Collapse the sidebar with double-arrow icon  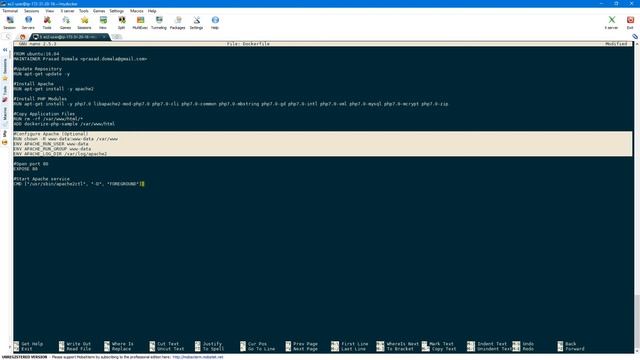click(x=5, y=50)
